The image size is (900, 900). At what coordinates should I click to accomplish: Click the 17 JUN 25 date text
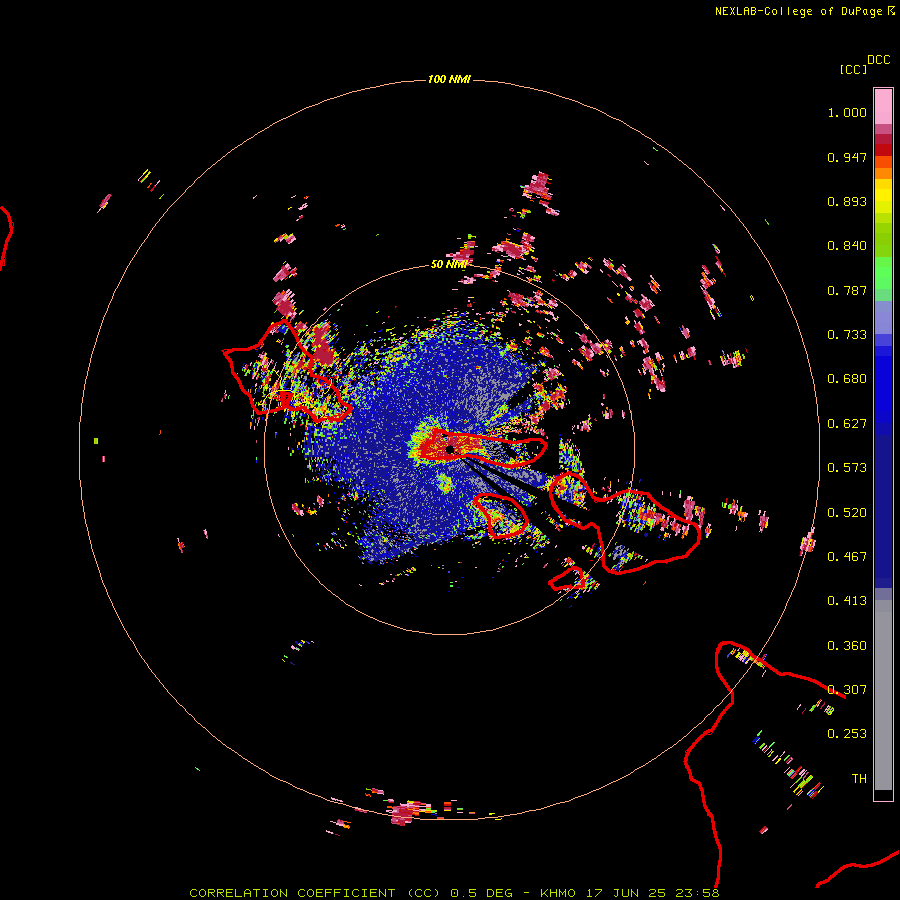(x=626, y=893)
